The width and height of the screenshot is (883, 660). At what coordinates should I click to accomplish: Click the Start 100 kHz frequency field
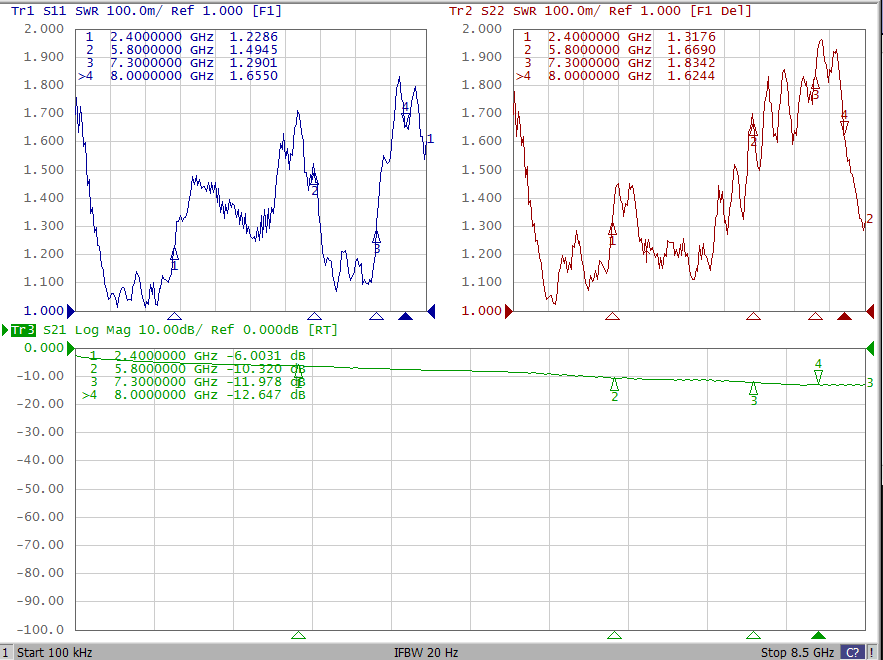(55, 652)
